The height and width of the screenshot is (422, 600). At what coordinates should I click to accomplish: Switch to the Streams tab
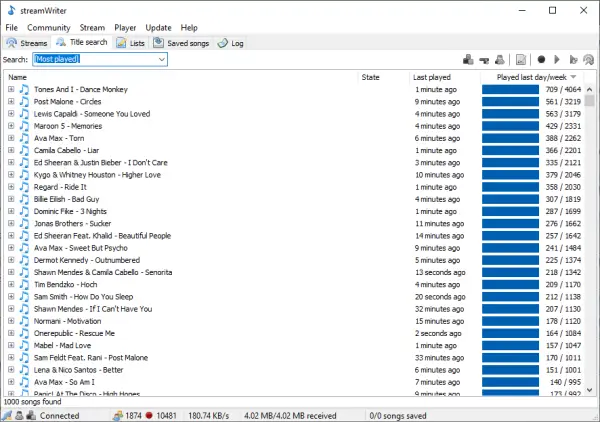tap(27, 43)
